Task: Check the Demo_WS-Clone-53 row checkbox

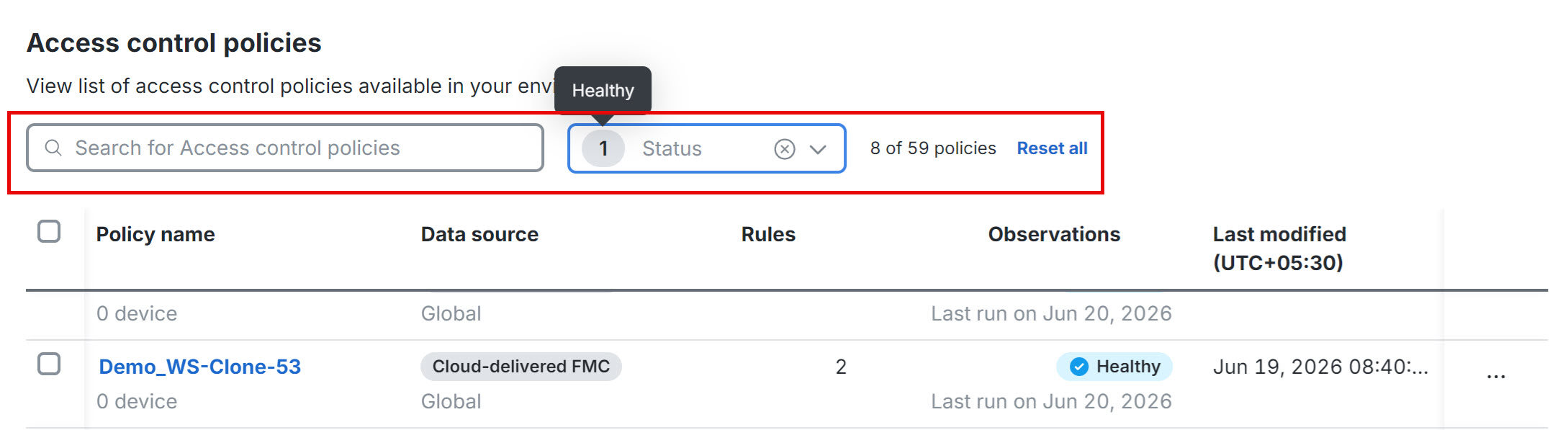Action: [49, 364]
